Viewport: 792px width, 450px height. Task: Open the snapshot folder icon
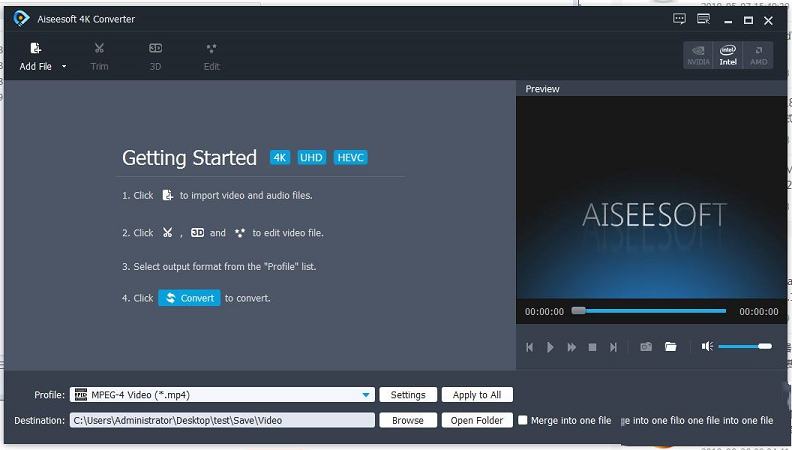click(x=670, y=346)
